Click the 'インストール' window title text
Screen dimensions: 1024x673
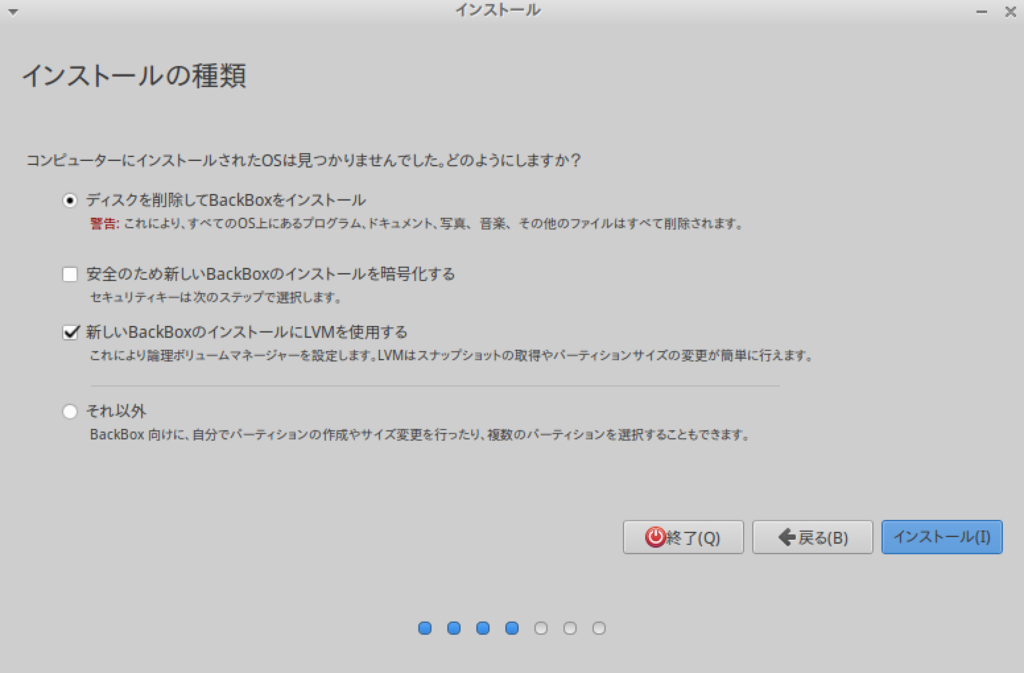pos(498,10)
